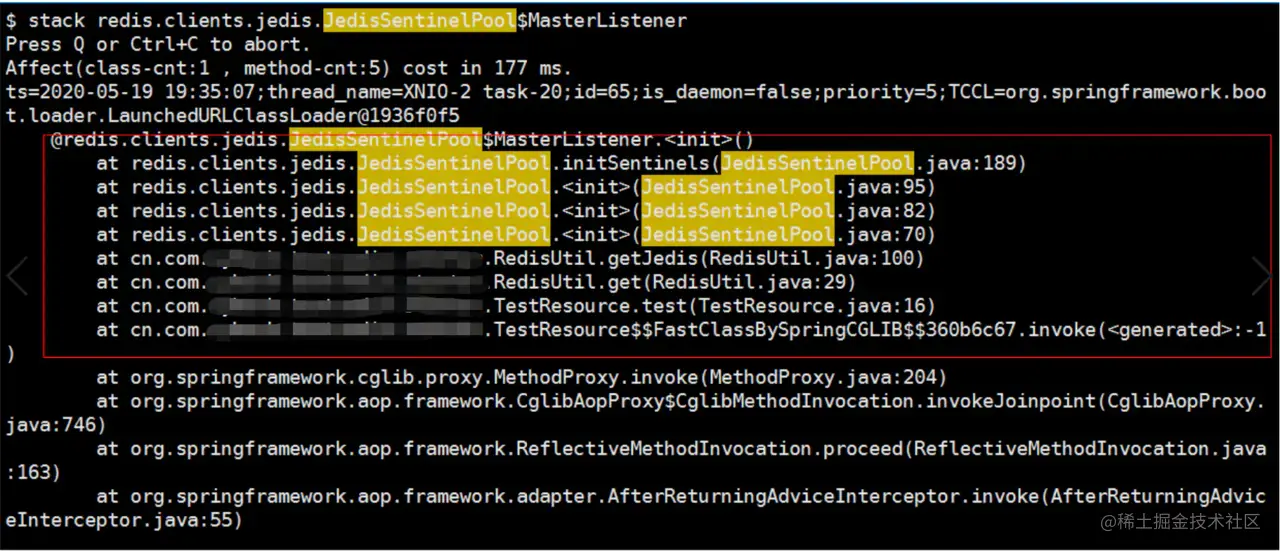Click the previous image arrow on left edge
Screen dimensions: 1280x551
point(16,276)
